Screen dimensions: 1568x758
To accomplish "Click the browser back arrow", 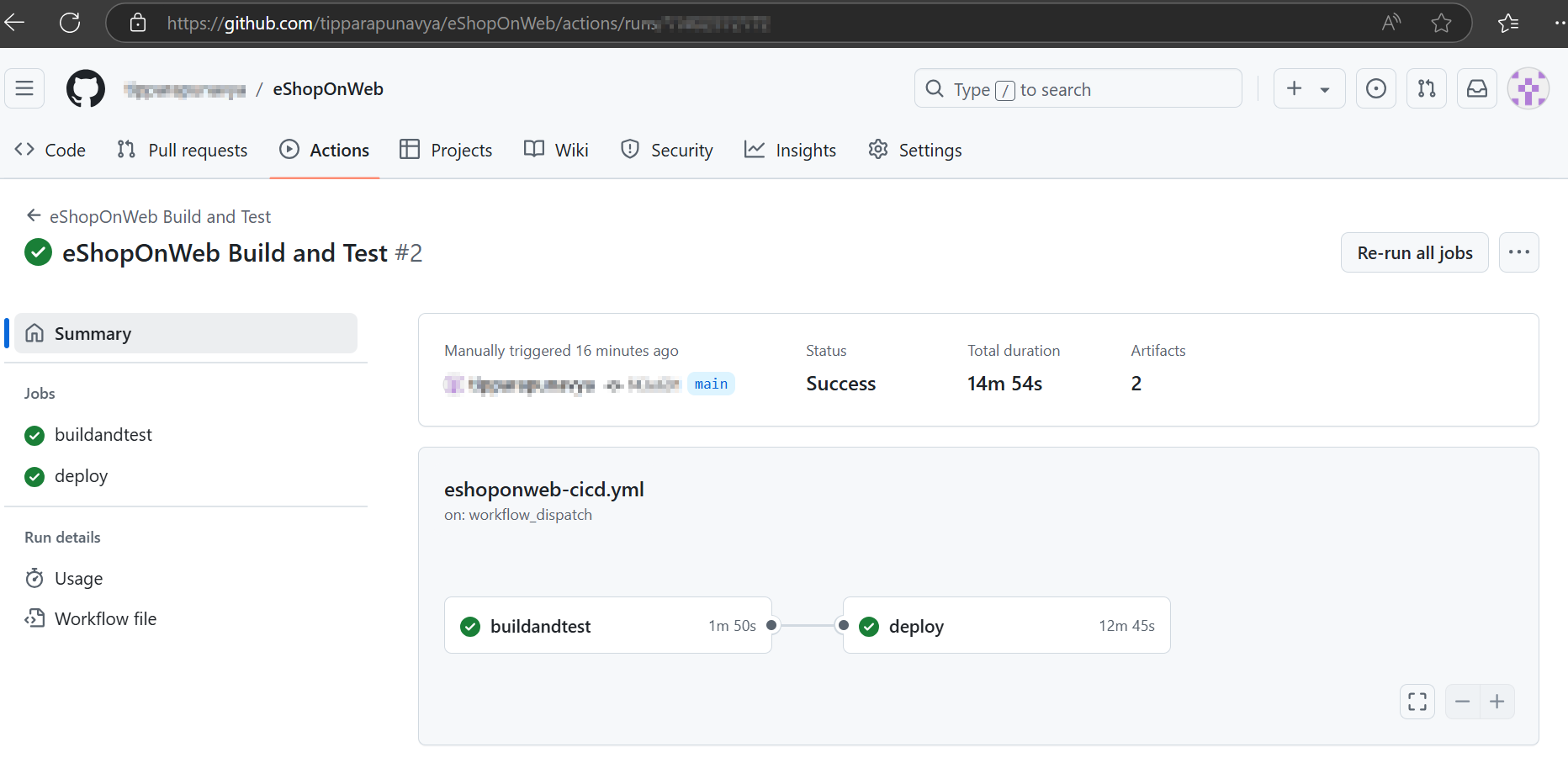I will pos(14,23).
